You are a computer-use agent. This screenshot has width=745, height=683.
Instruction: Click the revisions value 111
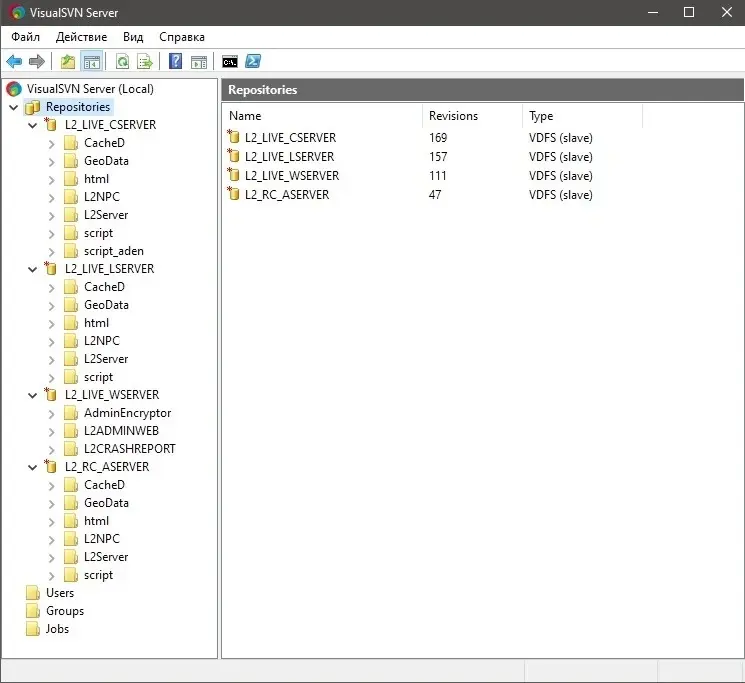[438, 176]
